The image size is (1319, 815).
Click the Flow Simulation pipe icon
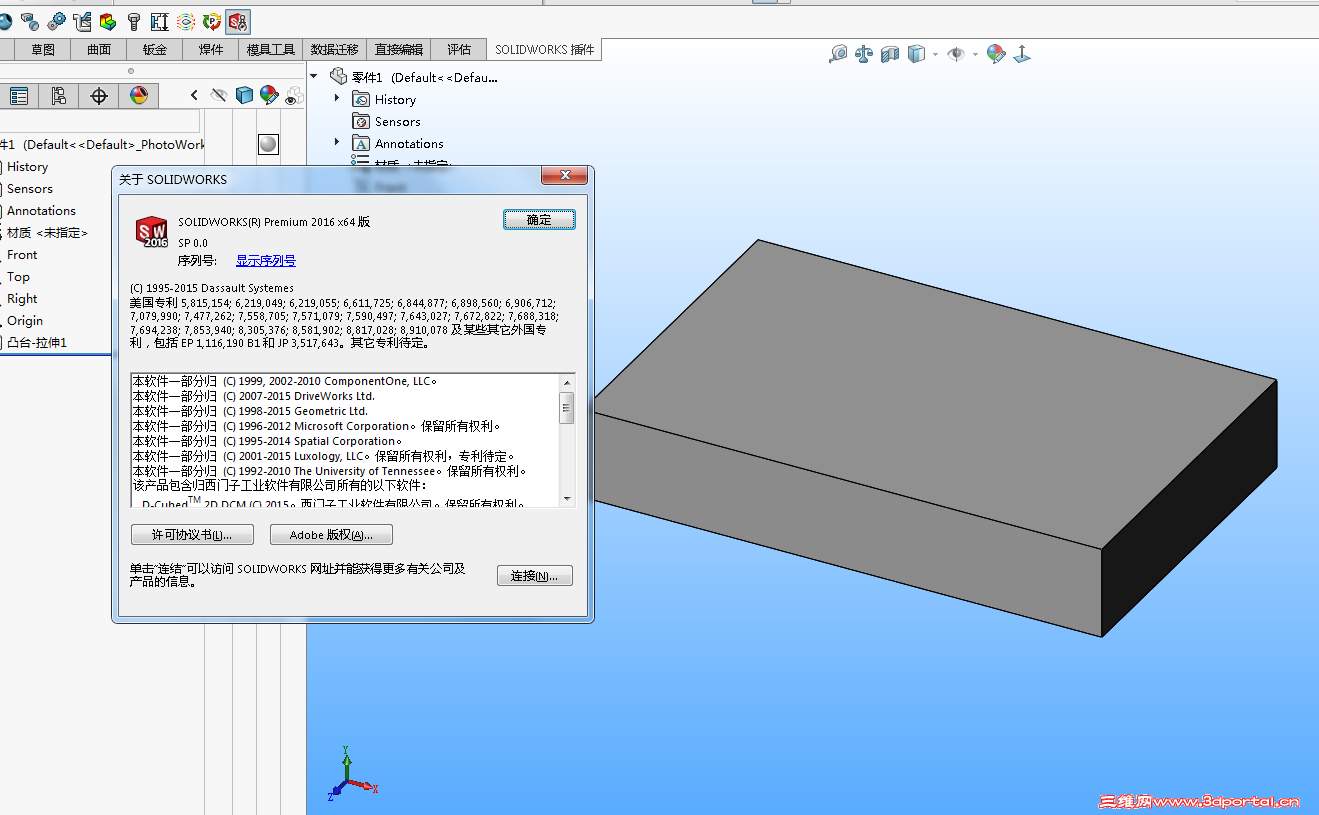(x=30, y=22)
